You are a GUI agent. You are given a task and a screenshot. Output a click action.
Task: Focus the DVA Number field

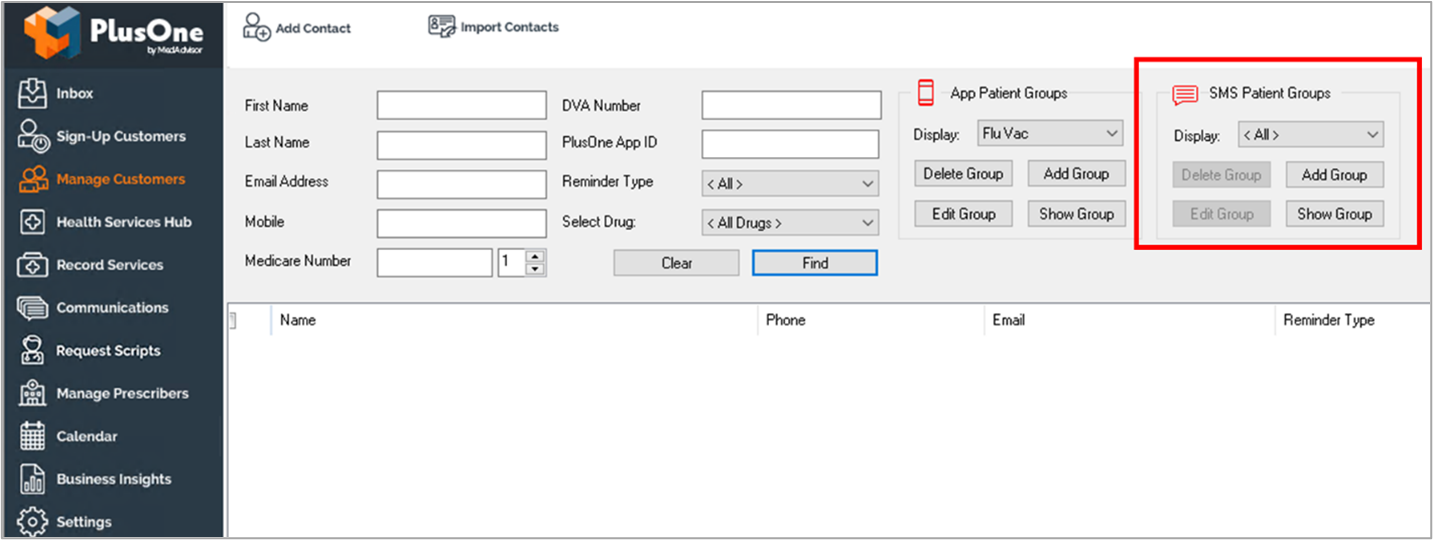click(x=791, y=105)
